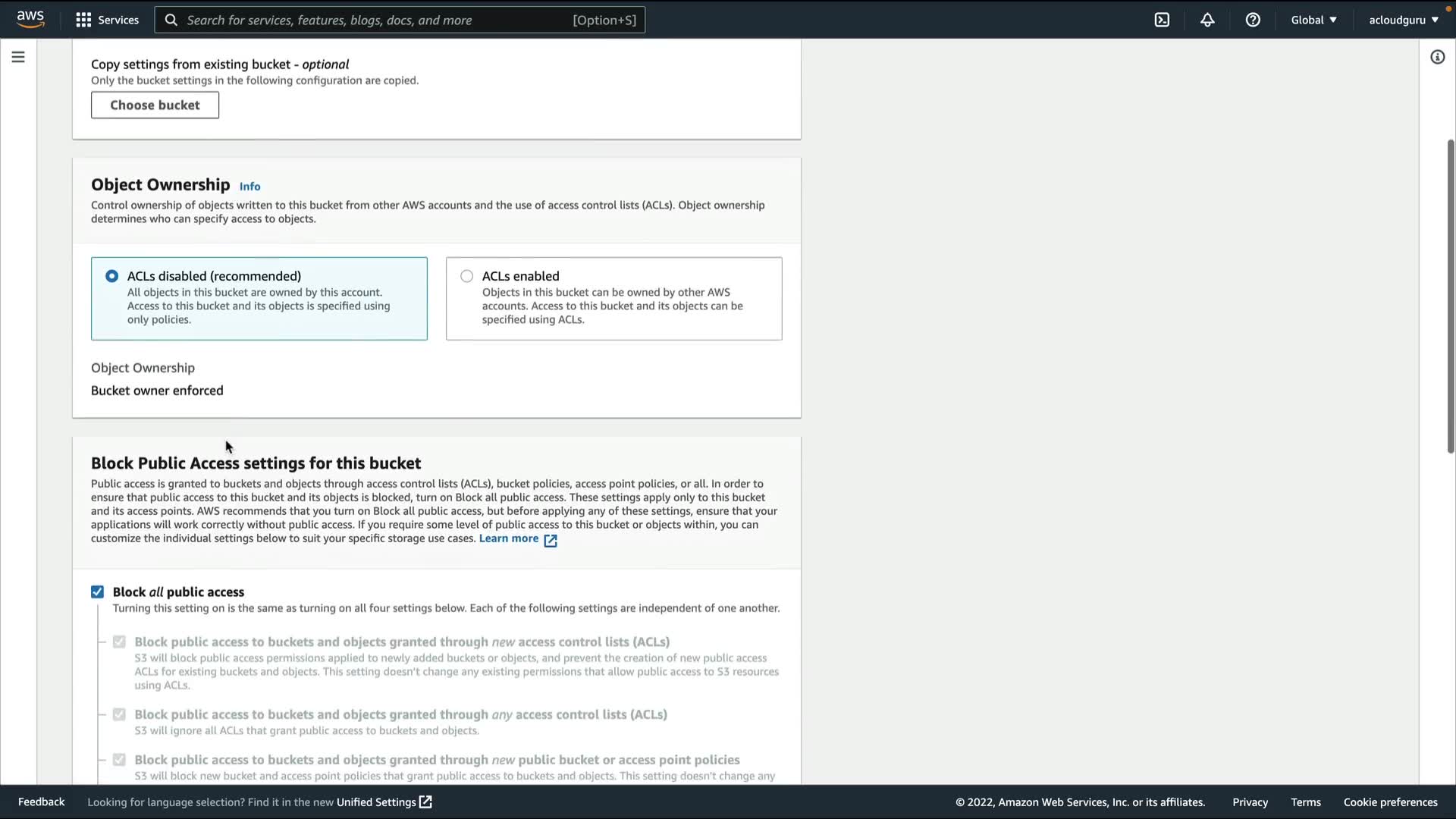Click the page vertical scrollbar
The width and height of the screenshot is (1456, 819).
point(1450,296)
